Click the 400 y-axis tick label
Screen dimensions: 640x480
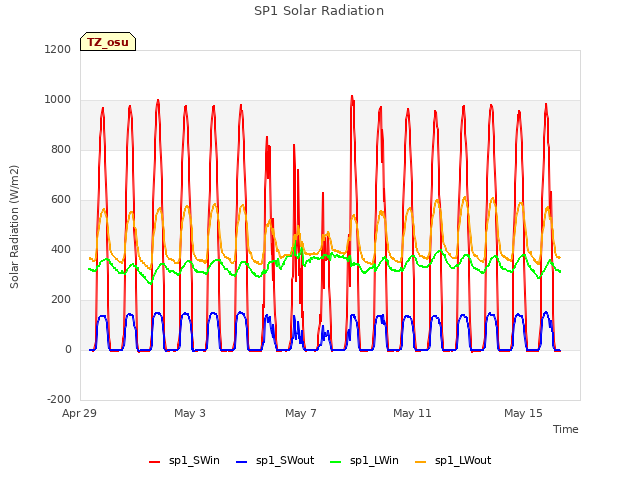click(61, 249)
